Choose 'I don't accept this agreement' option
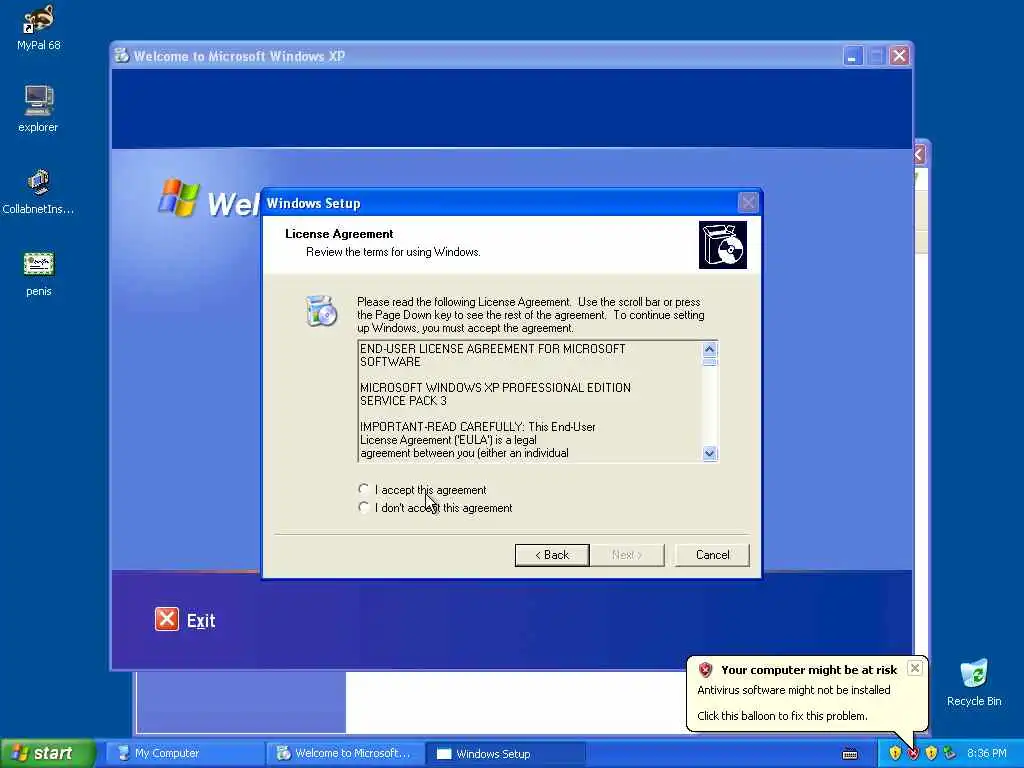1024x768 pixels. point(364,507)
